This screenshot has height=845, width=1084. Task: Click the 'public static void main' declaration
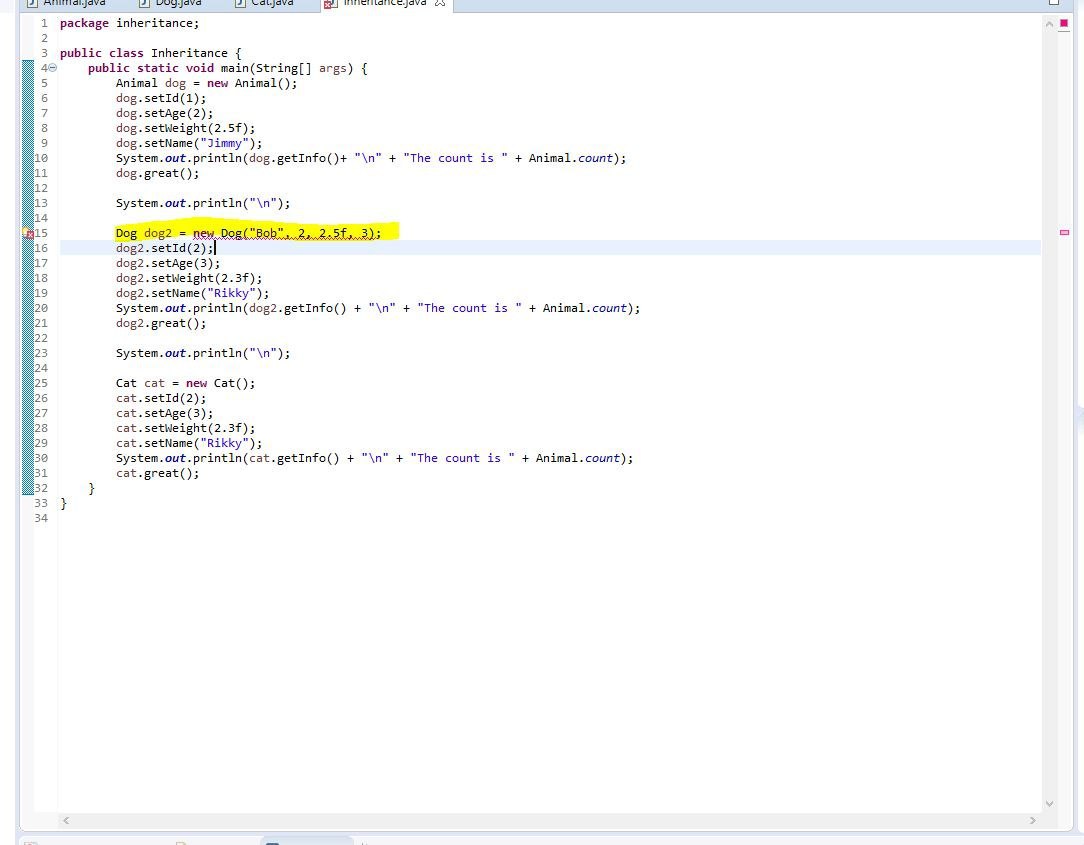[x=227, y=68]
